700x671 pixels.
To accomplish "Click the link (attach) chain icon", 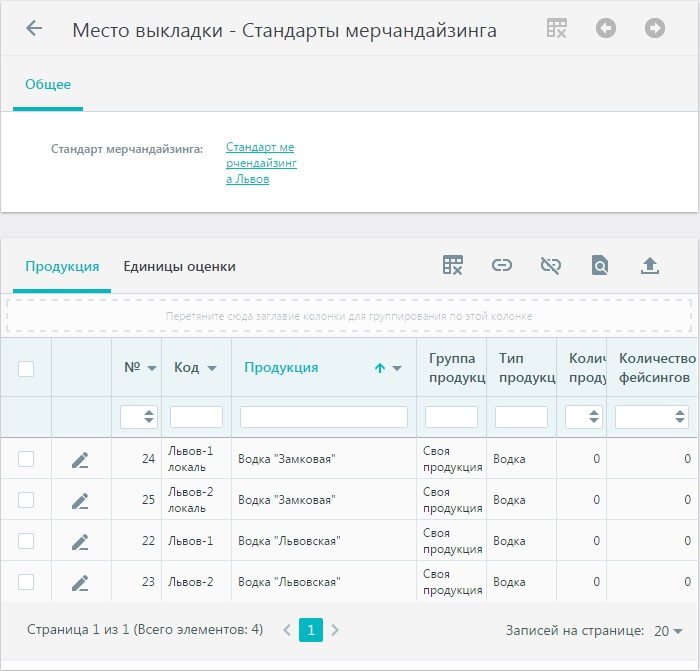I will (502, 265).
